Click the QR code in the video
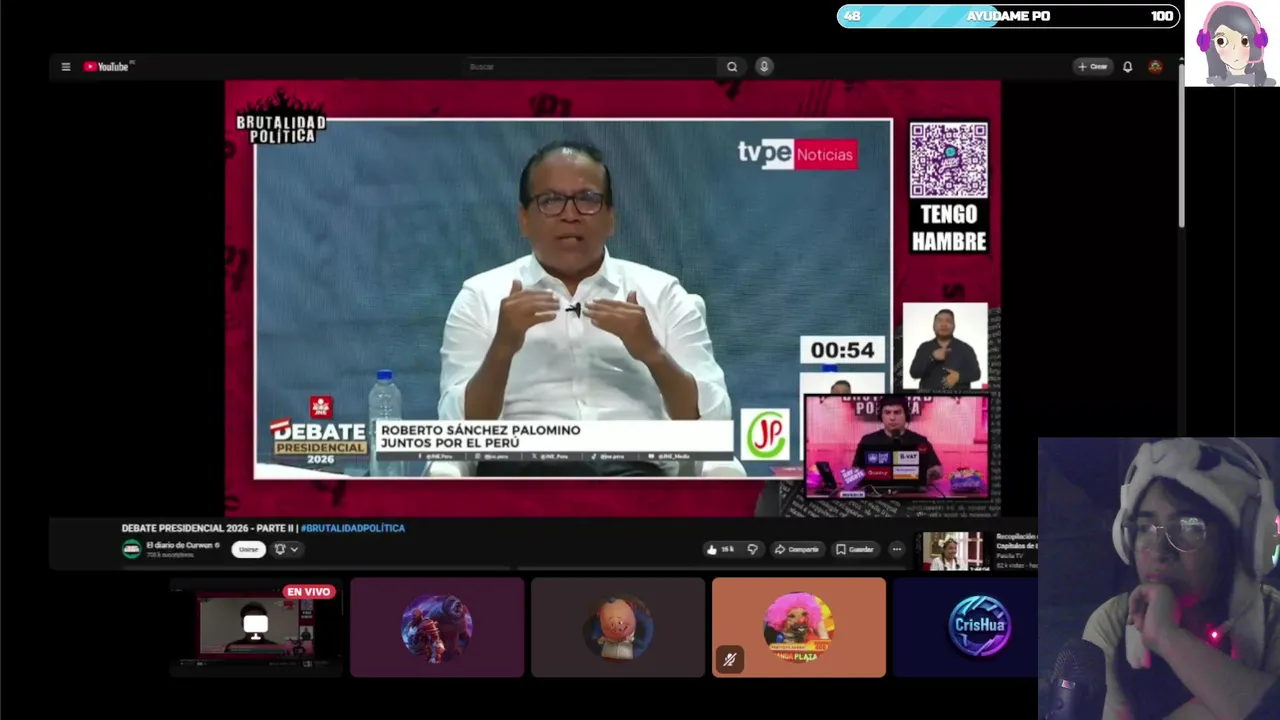The height and width of the screenshot is (720, 1280). tap(948, 160)
